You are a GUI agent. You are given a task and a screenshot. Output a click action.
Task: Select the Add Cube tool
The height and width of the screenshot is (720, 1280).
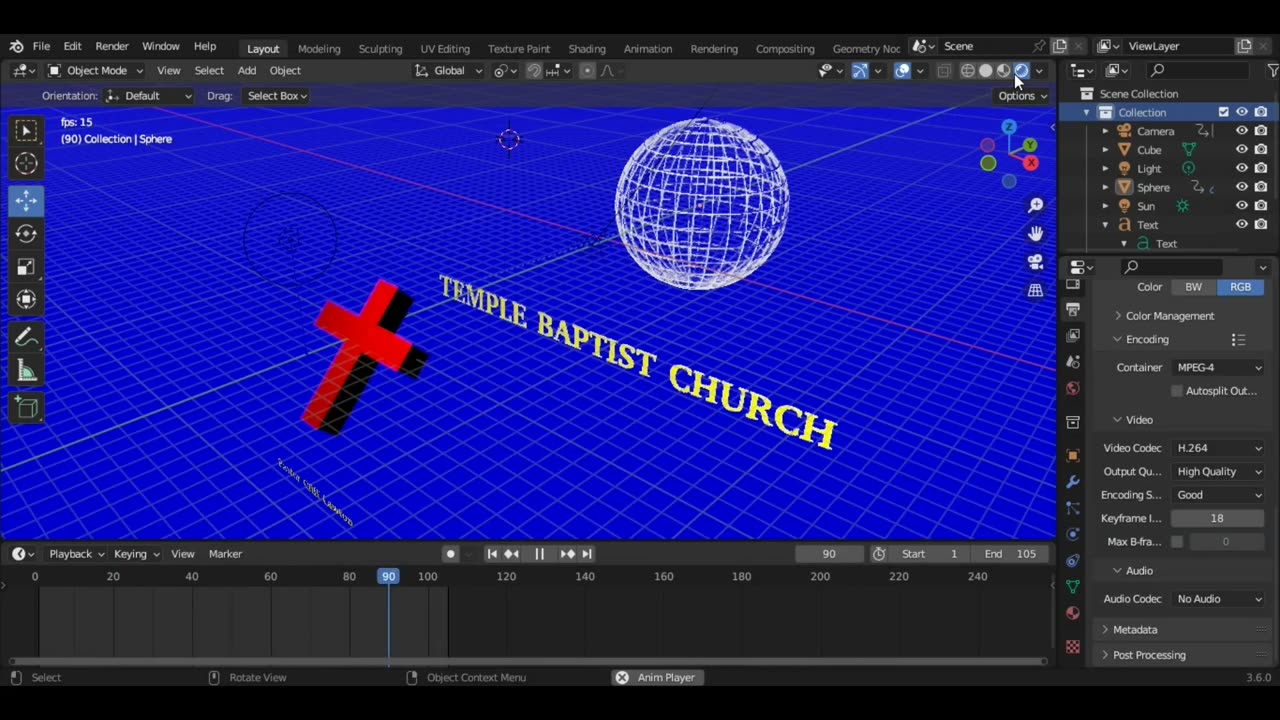26,408
